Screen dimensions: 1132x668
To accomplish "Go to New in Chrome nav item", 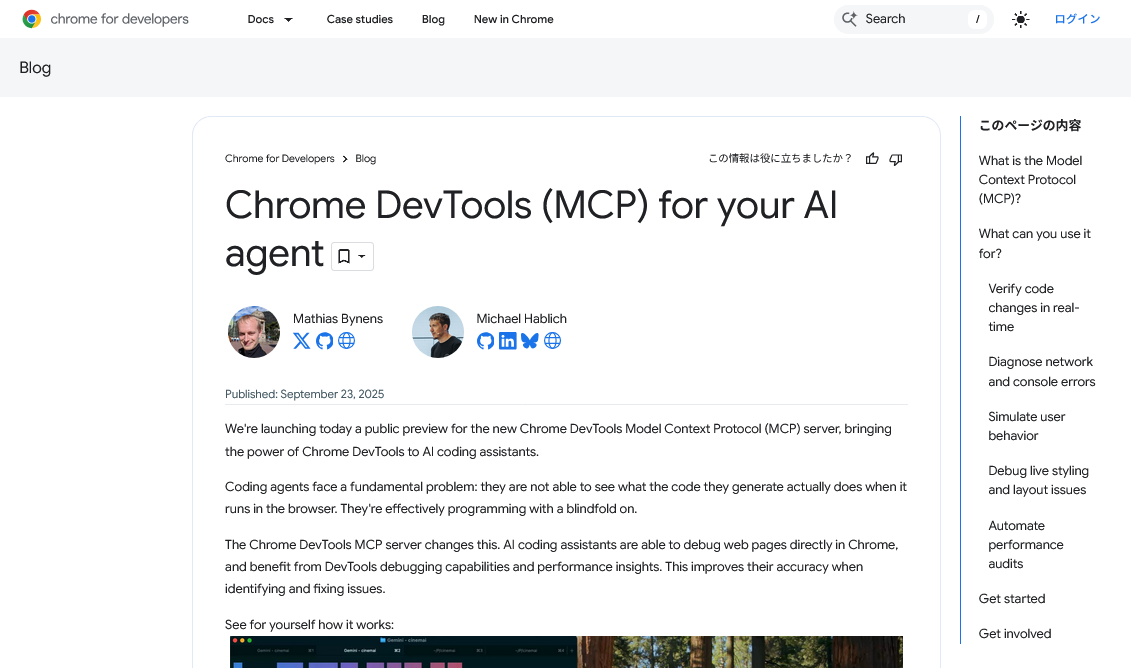I will 513,19.
